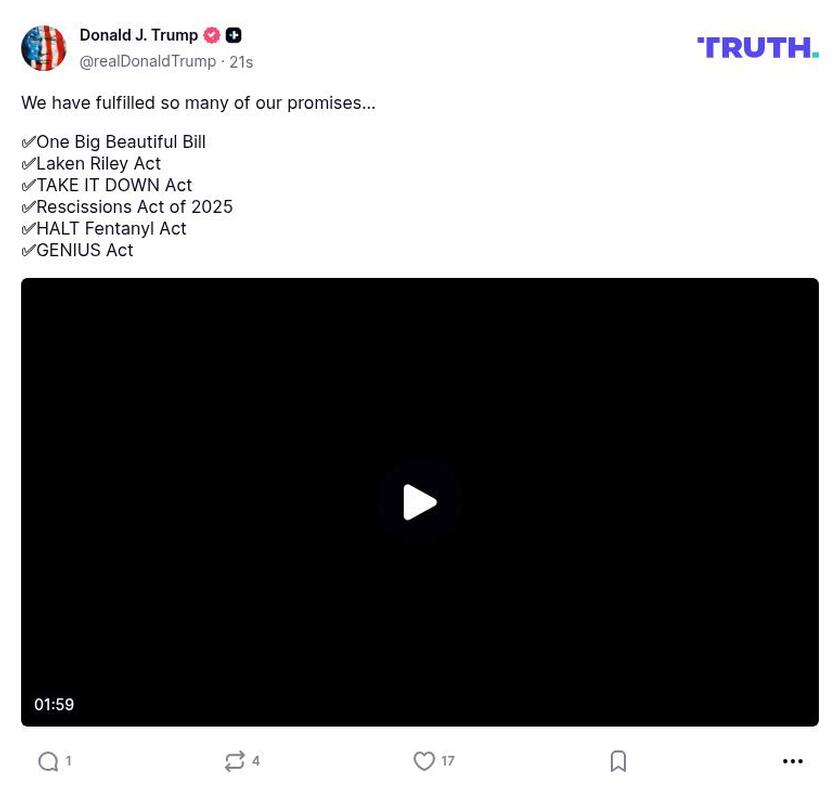The height and width of the screenshot is (804, 840).
Task: Click the 01:59 video duration label
Action: (54, 704)
